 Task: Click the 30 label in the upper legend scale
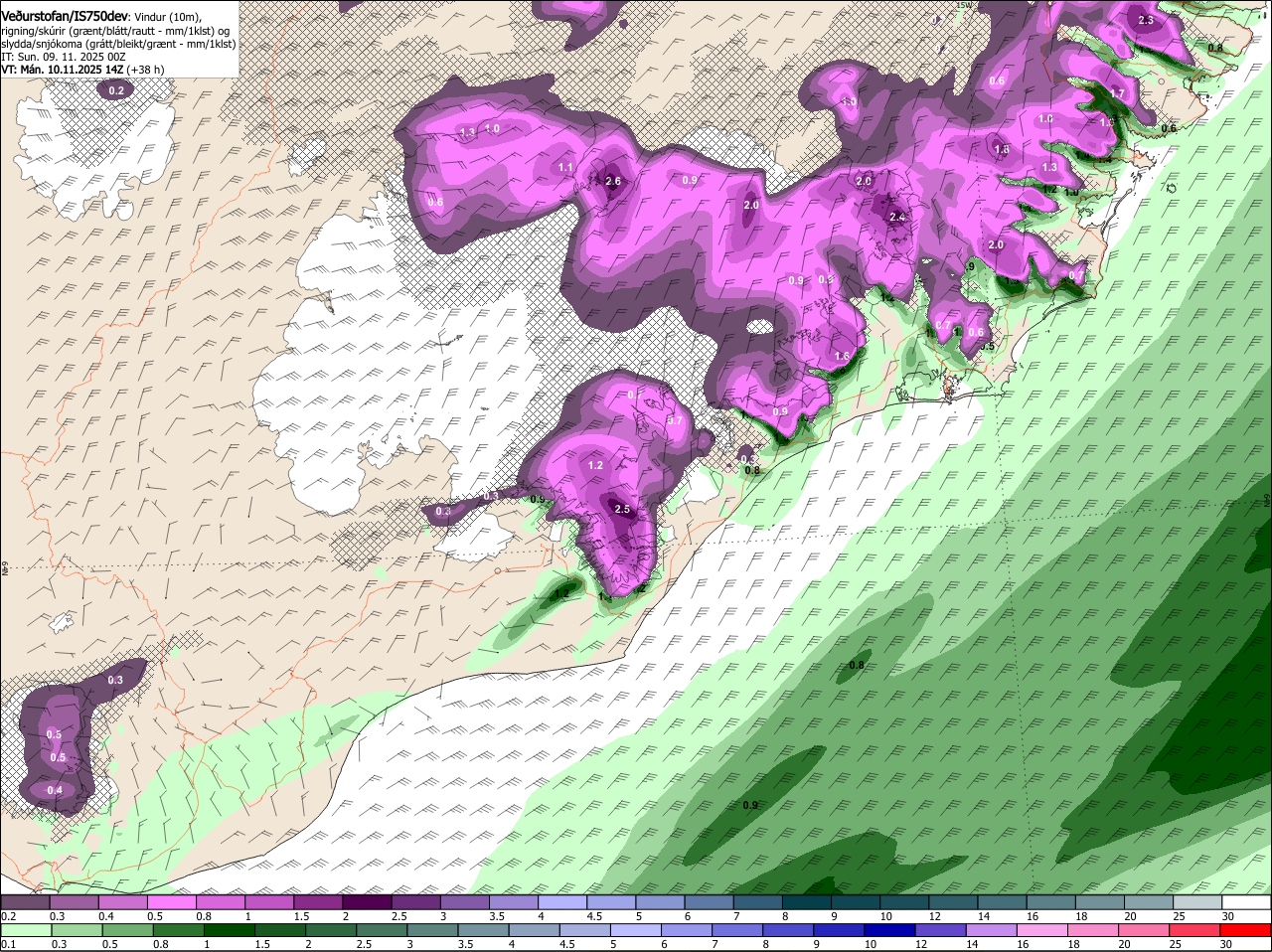pos(1228,916)
